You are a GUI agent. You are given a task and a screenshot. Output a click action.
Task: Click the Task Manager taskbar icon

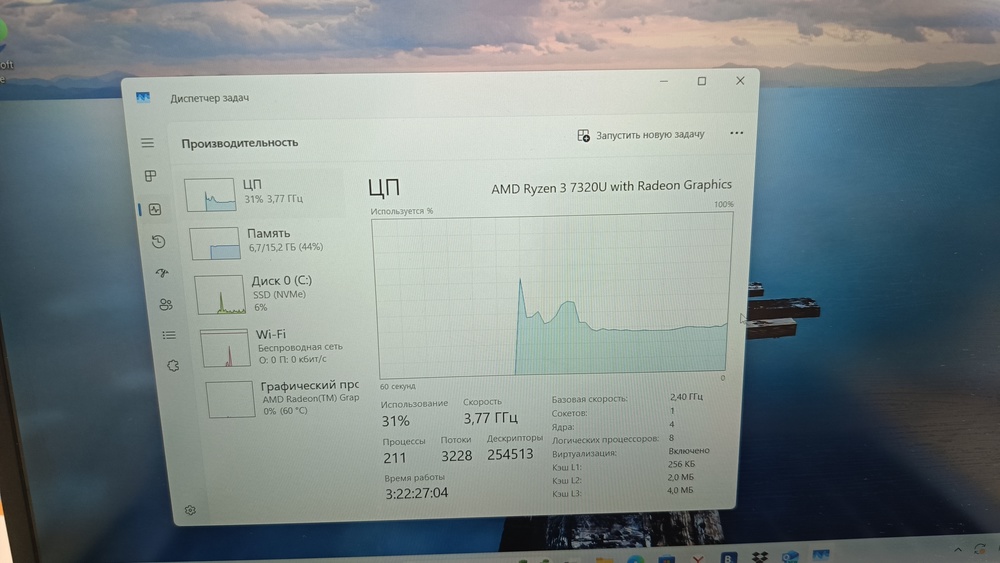click(821, 555)
